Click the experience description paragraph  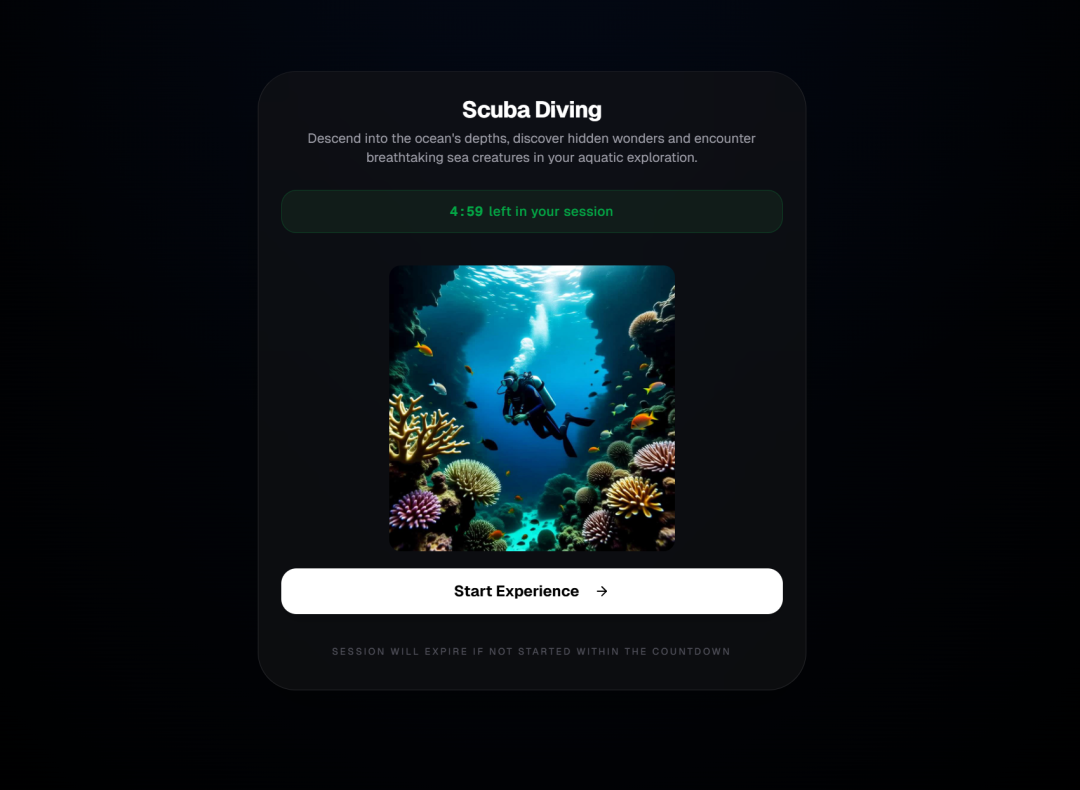(531, 148)
